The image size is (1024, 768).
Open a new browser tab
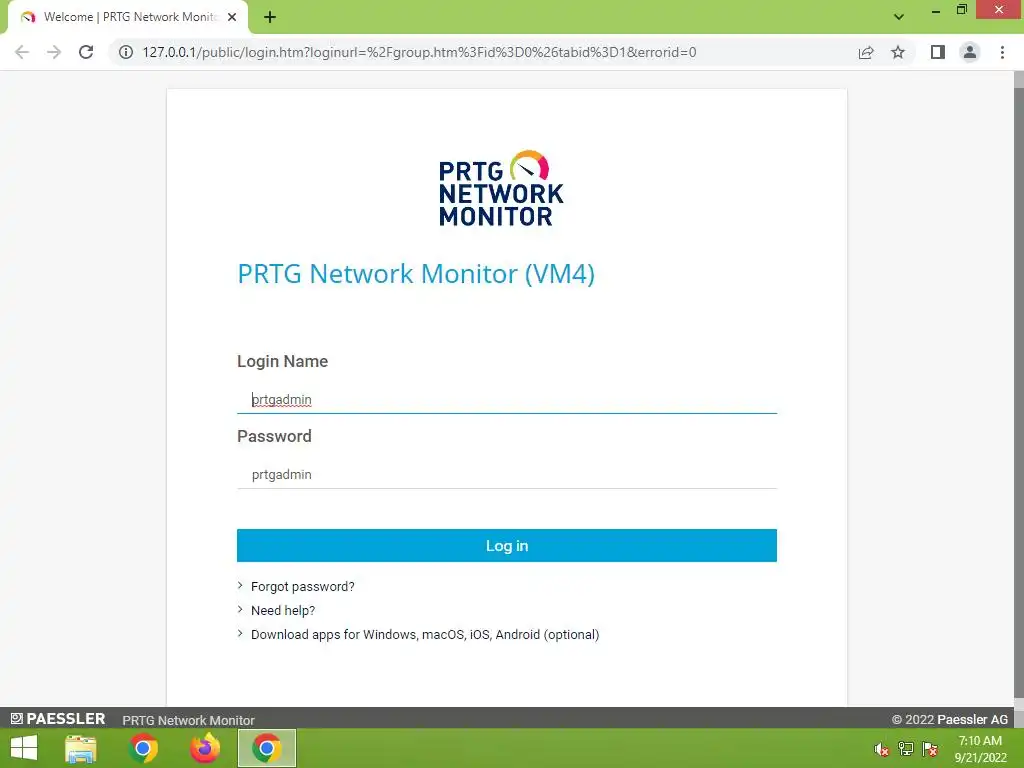click(x=270, y=17)
